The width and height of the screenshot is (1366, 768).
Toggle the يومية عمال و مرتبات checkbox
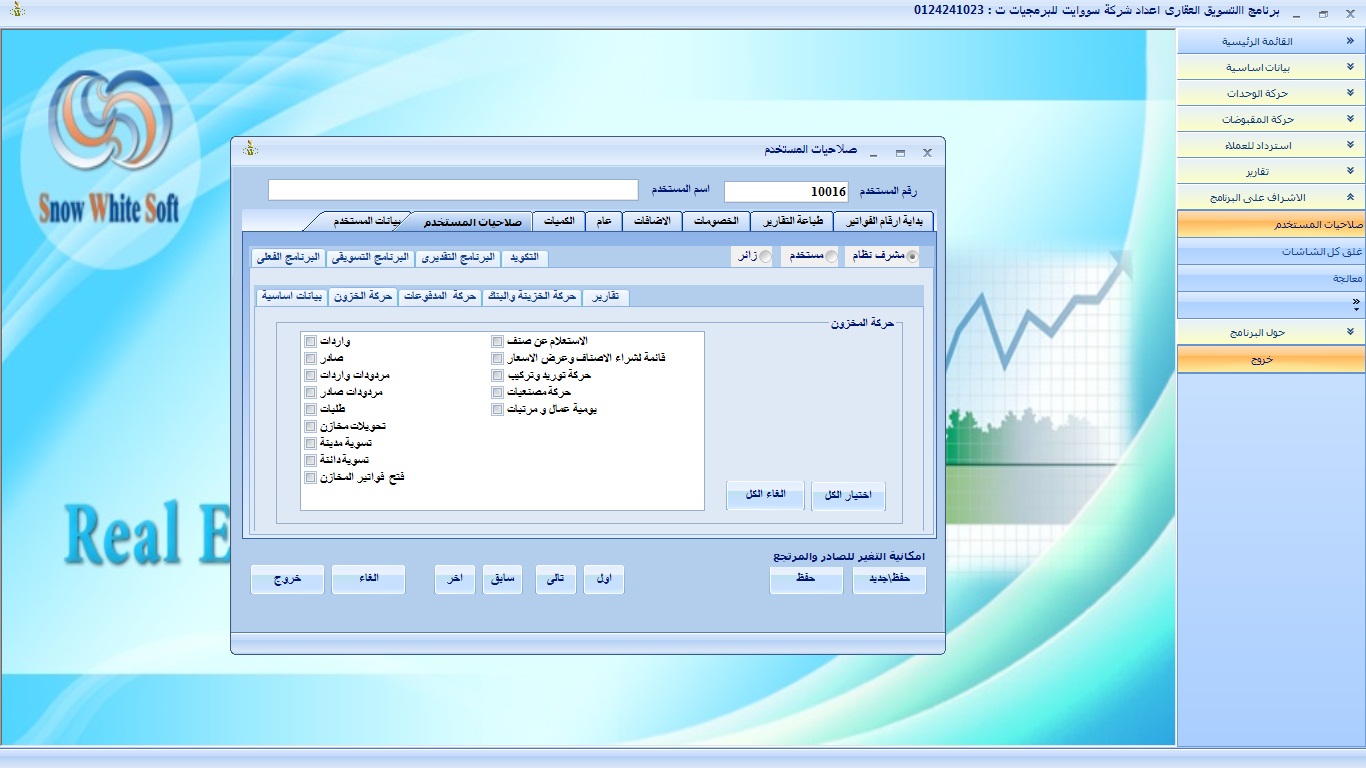498,410
